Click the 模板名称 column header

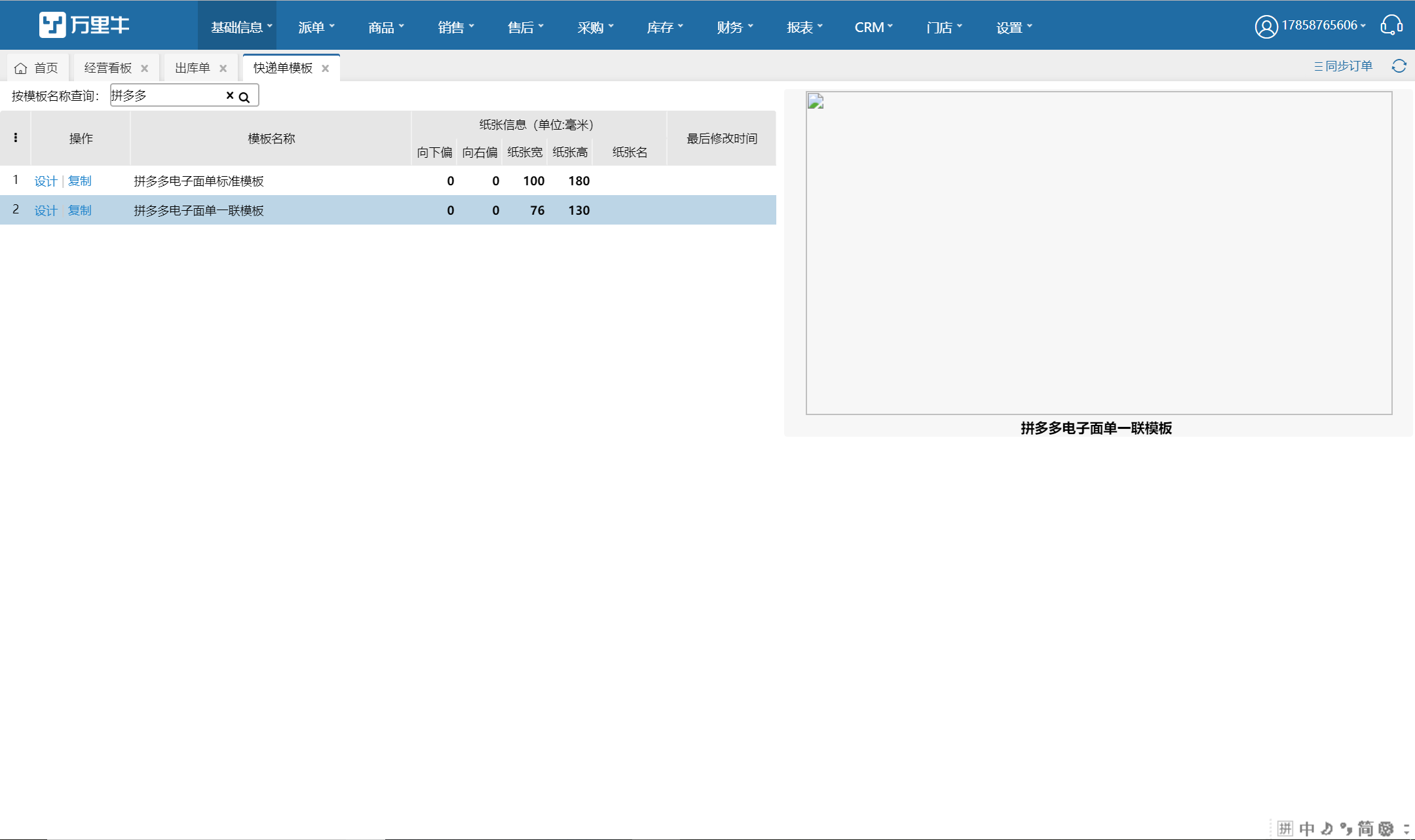(271, 138)
